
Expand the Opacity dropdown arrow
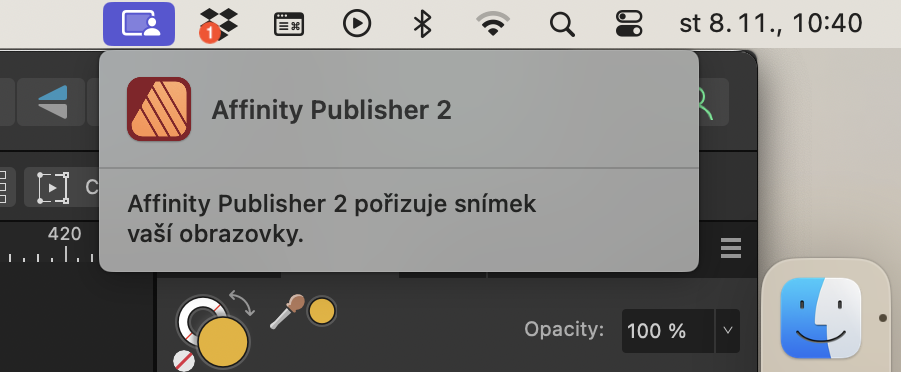(x=727, y=331)
